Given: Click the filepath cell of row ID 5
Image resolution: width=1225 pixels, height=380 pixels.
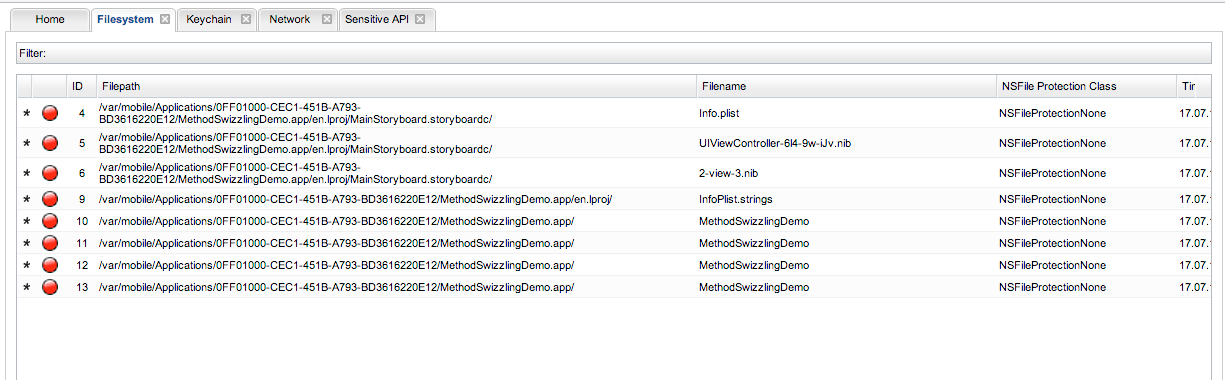Looking at the screenshot, I should tap(295, 143).
